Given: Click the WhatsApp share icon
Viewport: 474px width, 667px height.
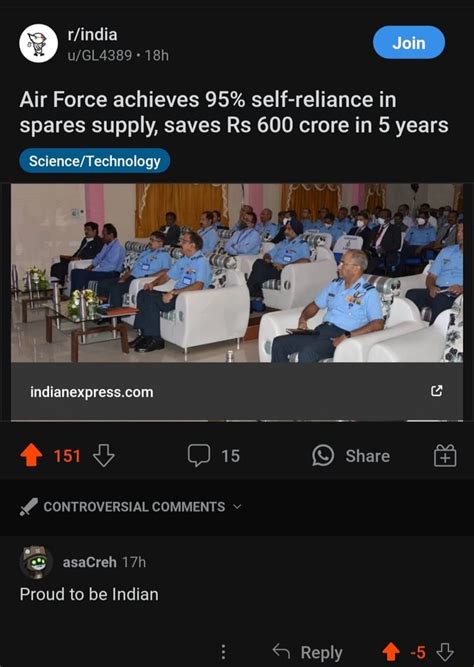Looking at the screenshot, I should [323, 455].
